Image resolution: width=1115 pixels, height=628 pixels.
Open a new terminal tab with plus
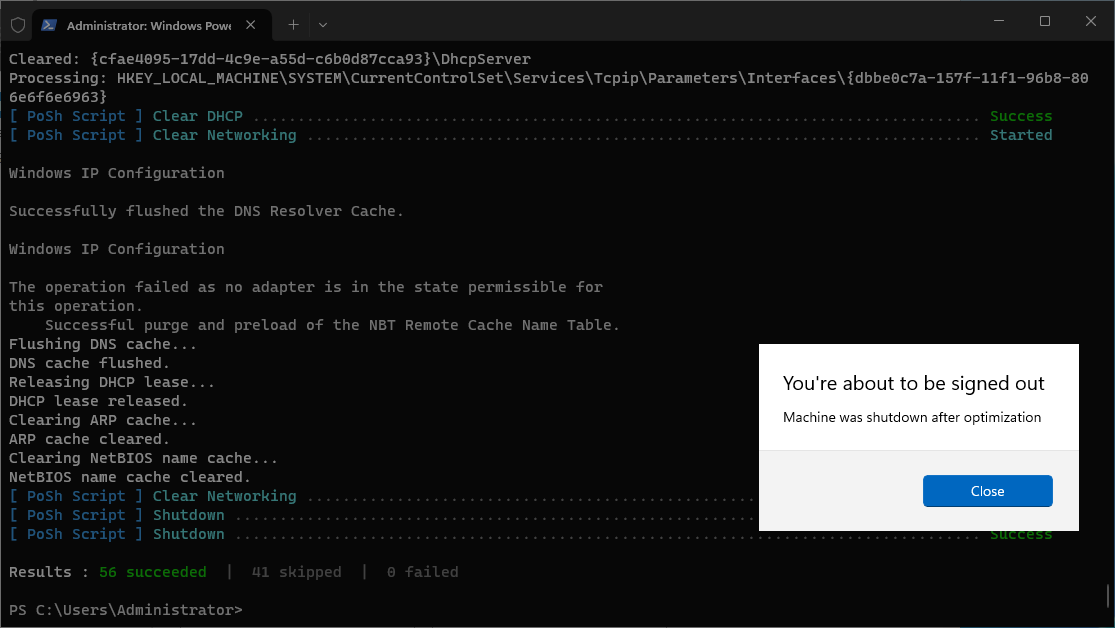293,25
